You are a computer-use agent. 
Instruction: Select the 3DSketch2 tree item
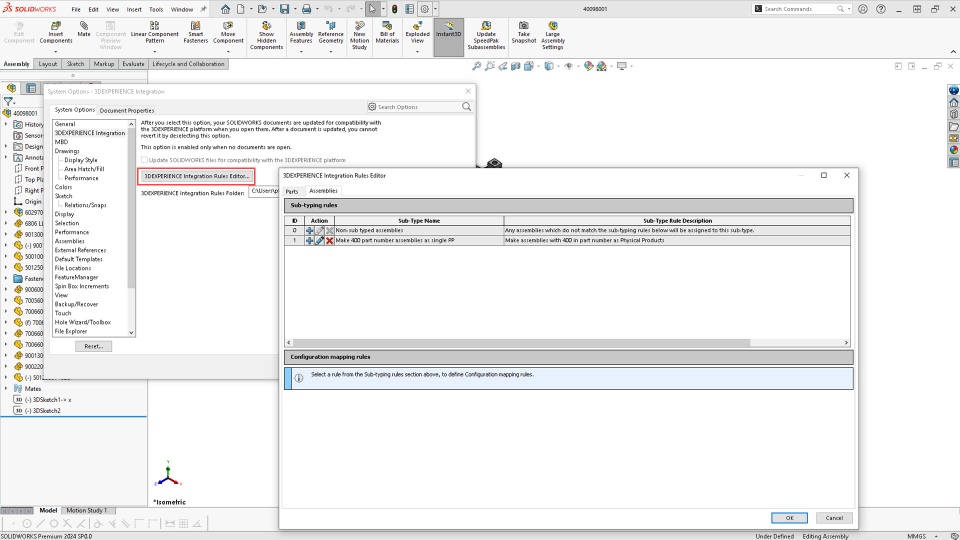tap(46, 411)
